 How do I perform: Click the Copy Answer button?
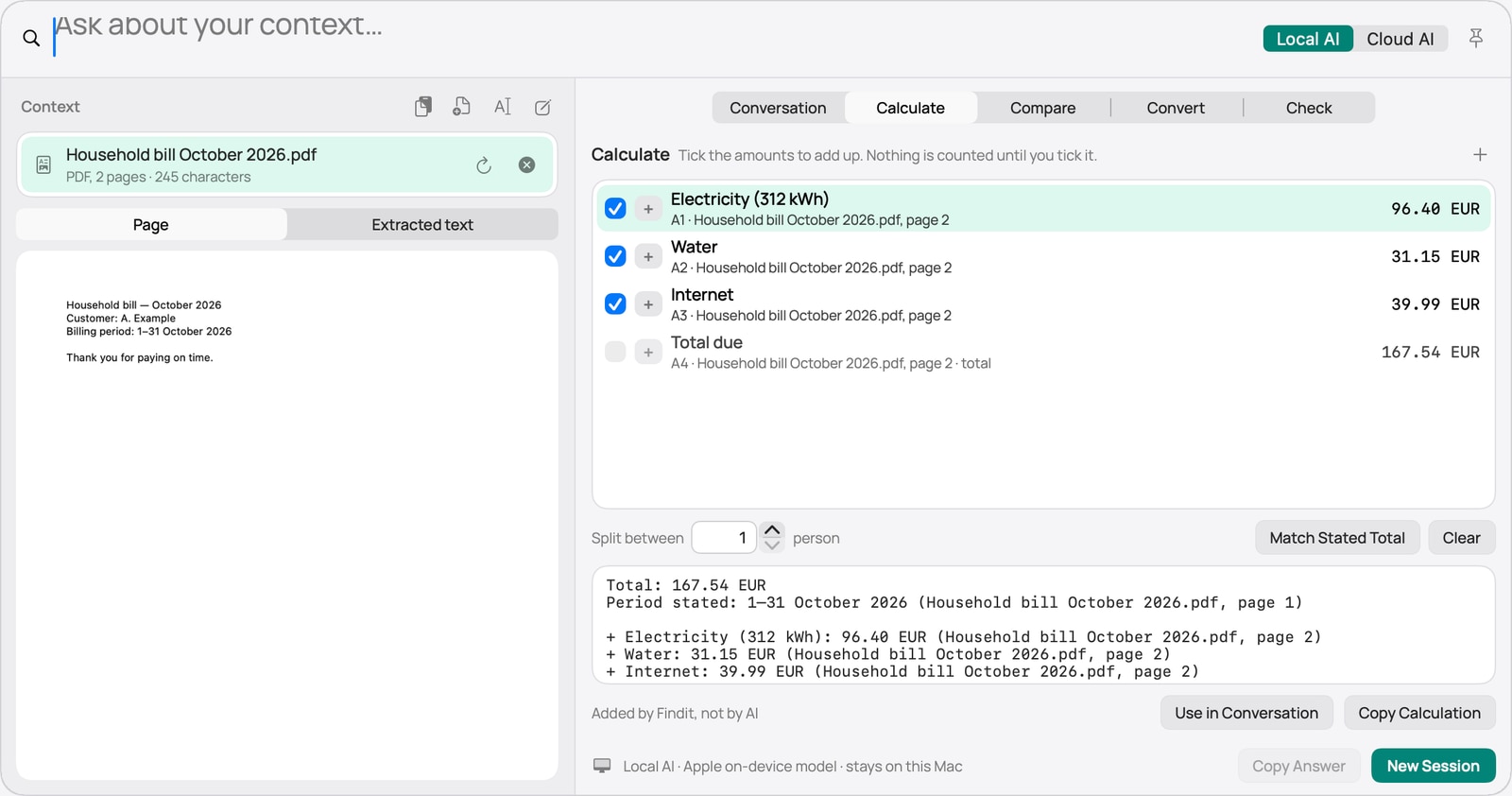coord(1298,766)
